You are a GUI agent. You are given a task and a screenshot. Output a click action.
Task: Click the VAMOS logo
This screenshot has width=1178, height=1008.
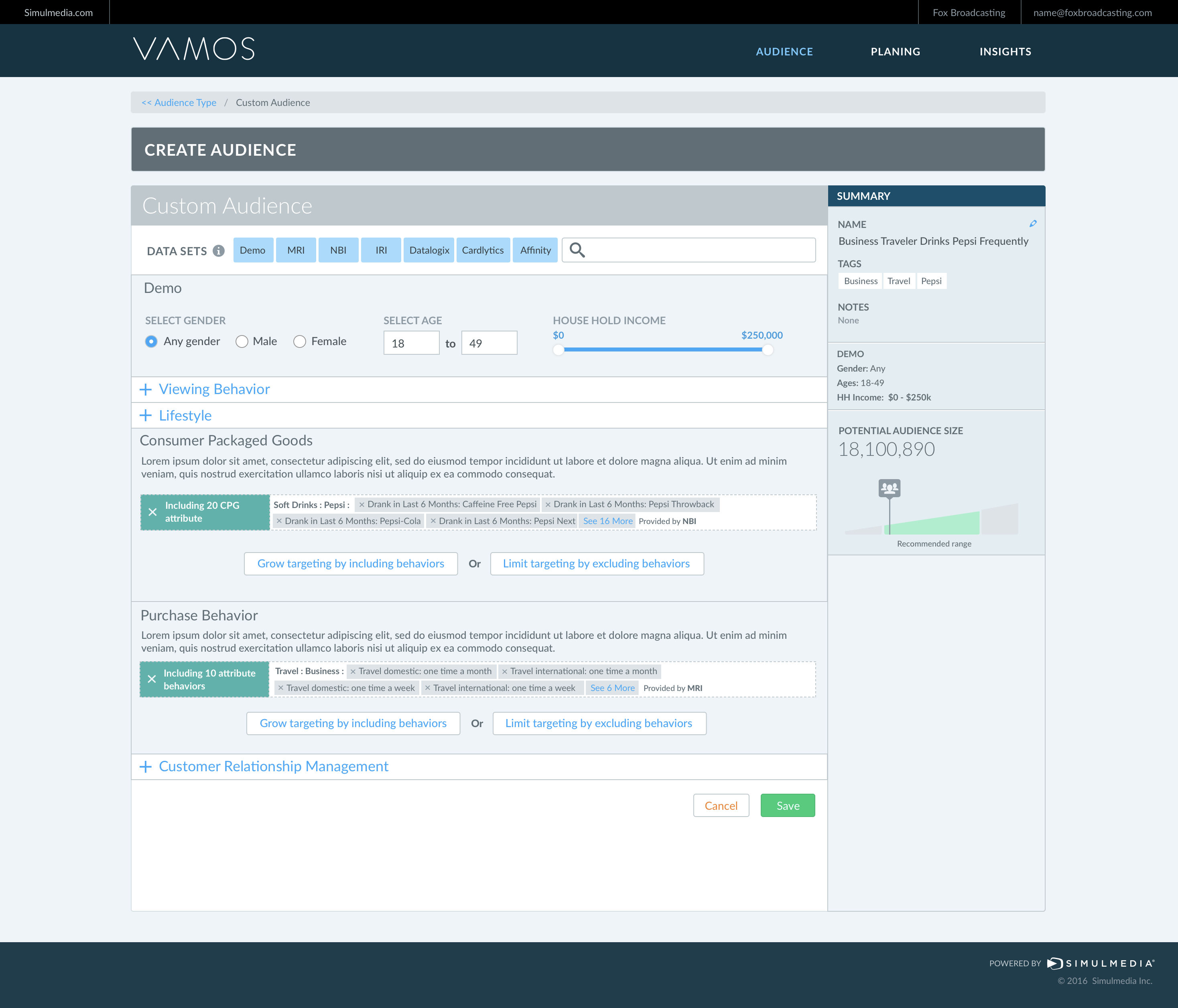(x=194, y=49)
